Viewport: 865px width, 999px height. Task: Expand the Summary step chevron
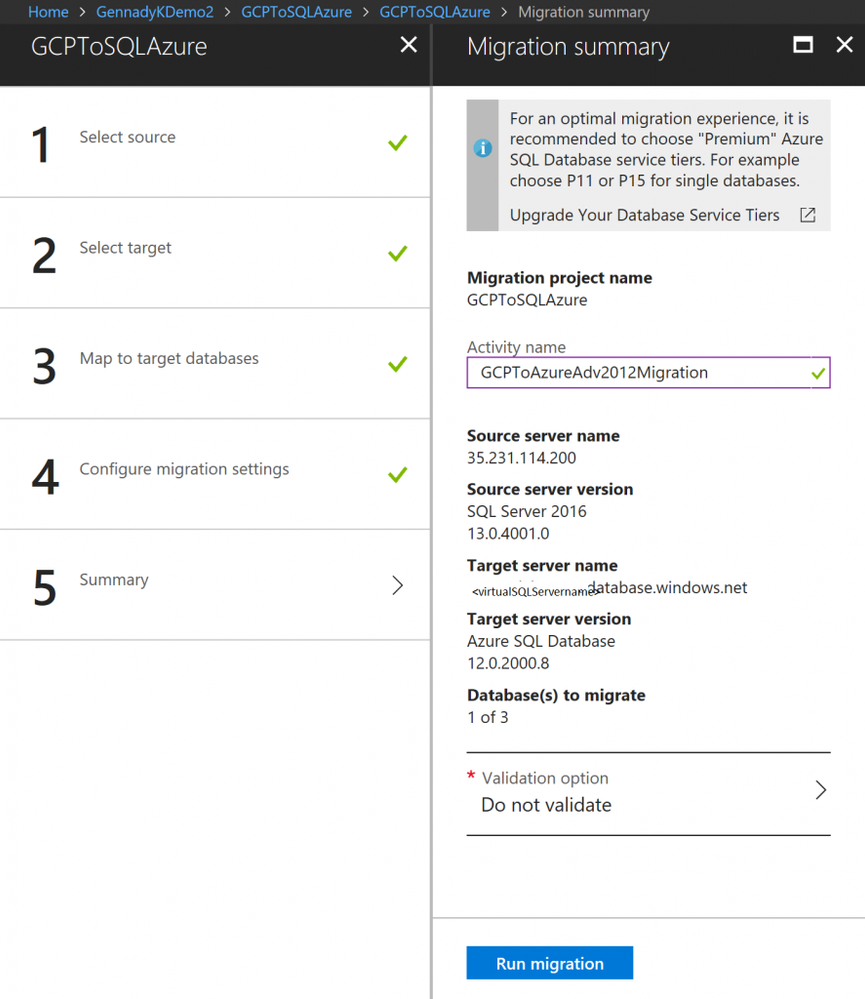click(x=397, y=585)
